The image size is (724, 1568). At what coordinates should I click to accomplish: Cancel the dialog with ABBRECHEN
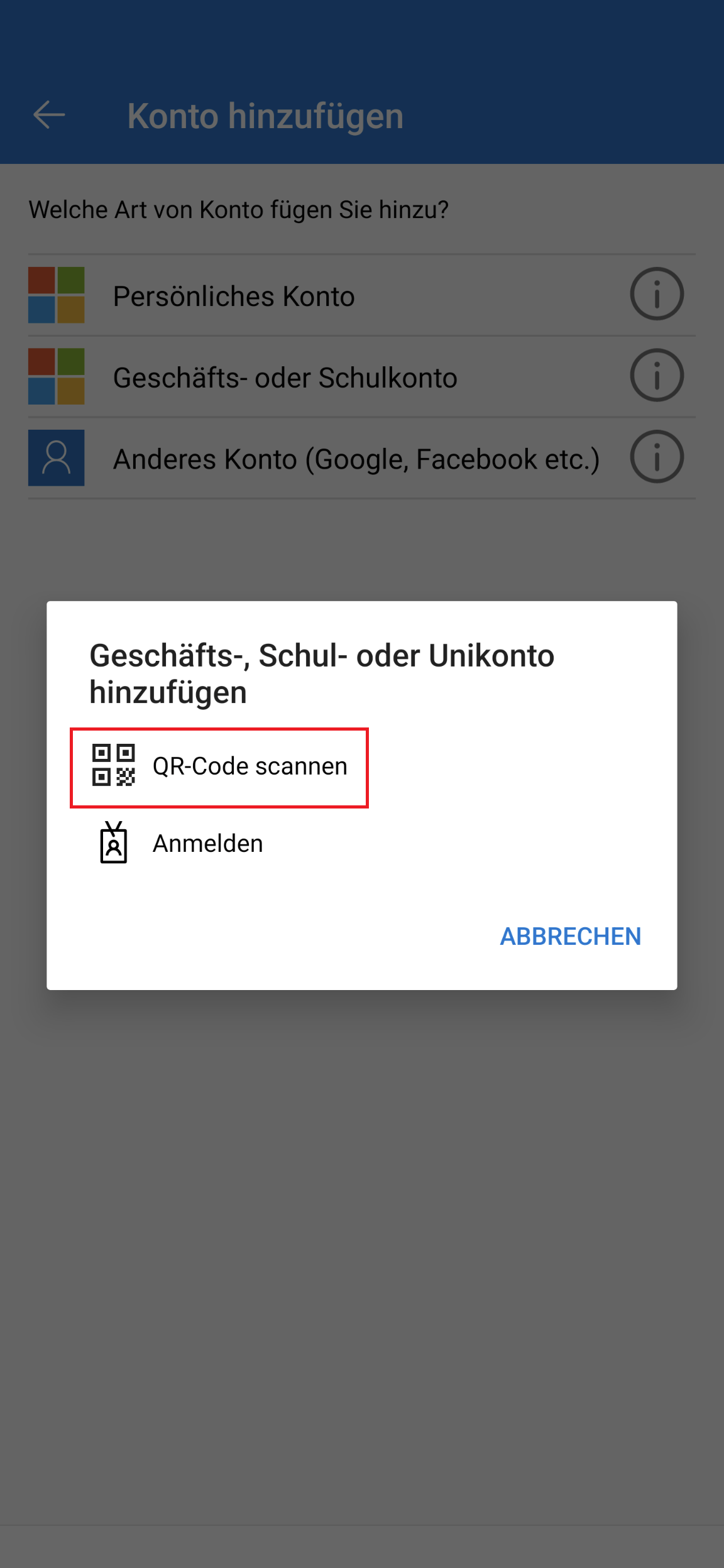click(x=571, y=937)
